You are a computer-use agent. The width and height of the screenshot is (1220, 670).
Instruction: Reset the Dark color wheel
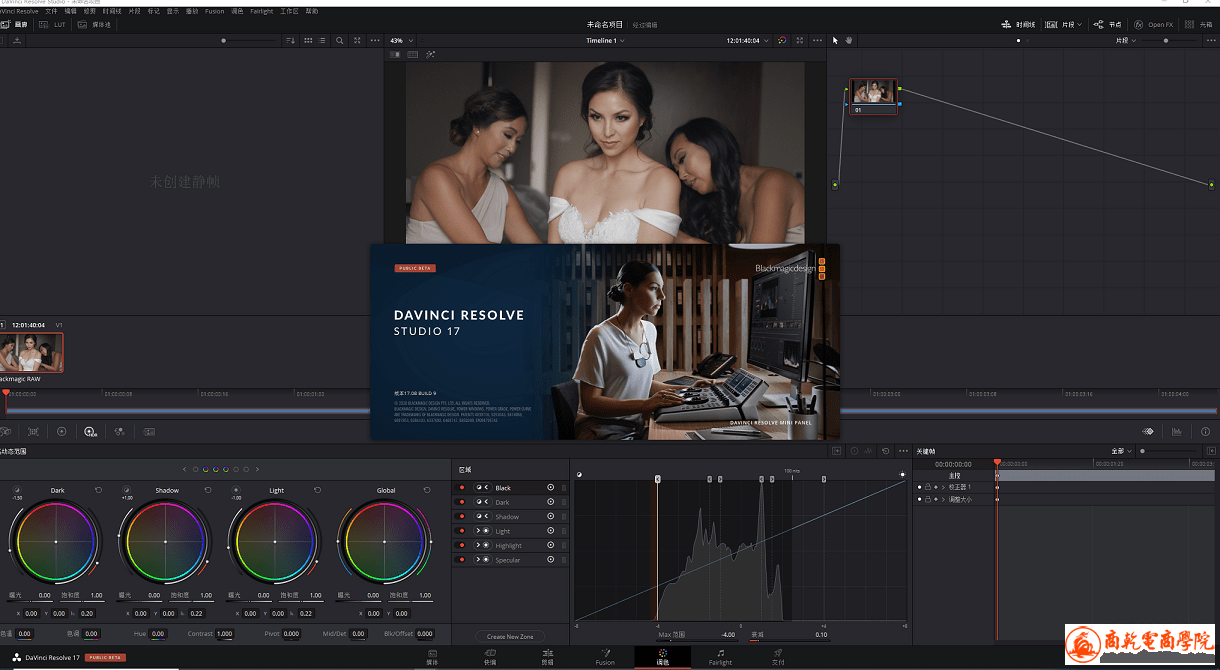coord(98,490)
